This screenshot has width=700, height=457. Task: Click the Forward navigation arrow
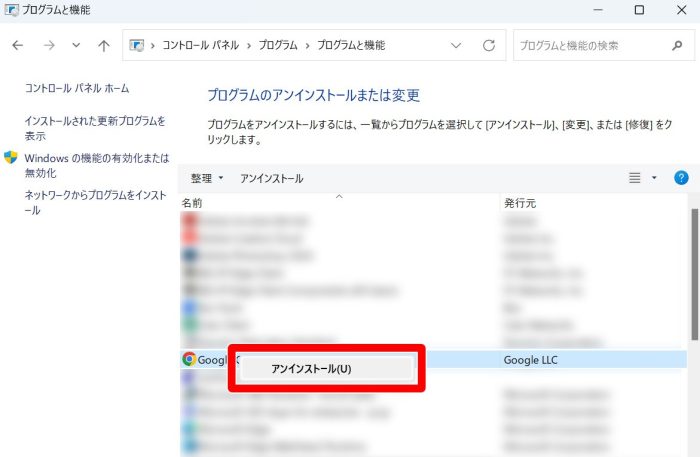(x=48, y=46)
